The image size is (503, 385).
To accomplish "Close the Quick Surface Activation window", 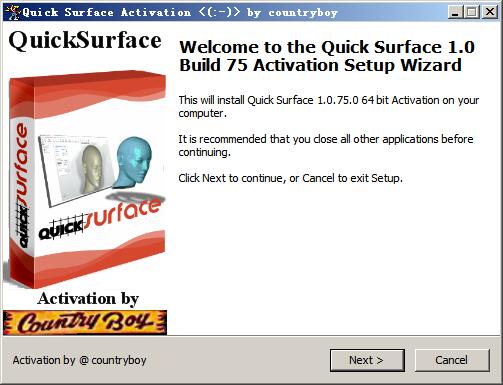I will coord(489,13).
